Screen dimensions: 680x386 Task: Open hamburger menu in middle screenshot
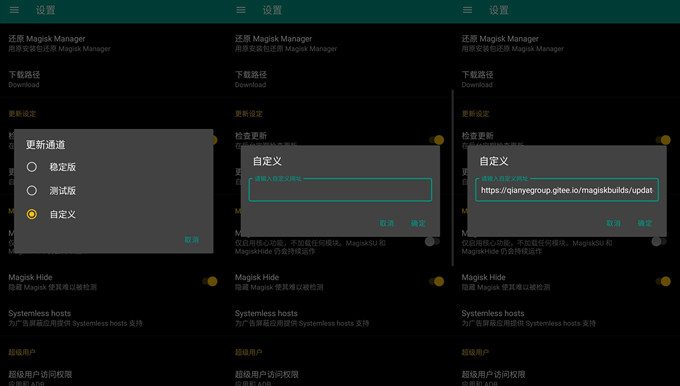241,10
